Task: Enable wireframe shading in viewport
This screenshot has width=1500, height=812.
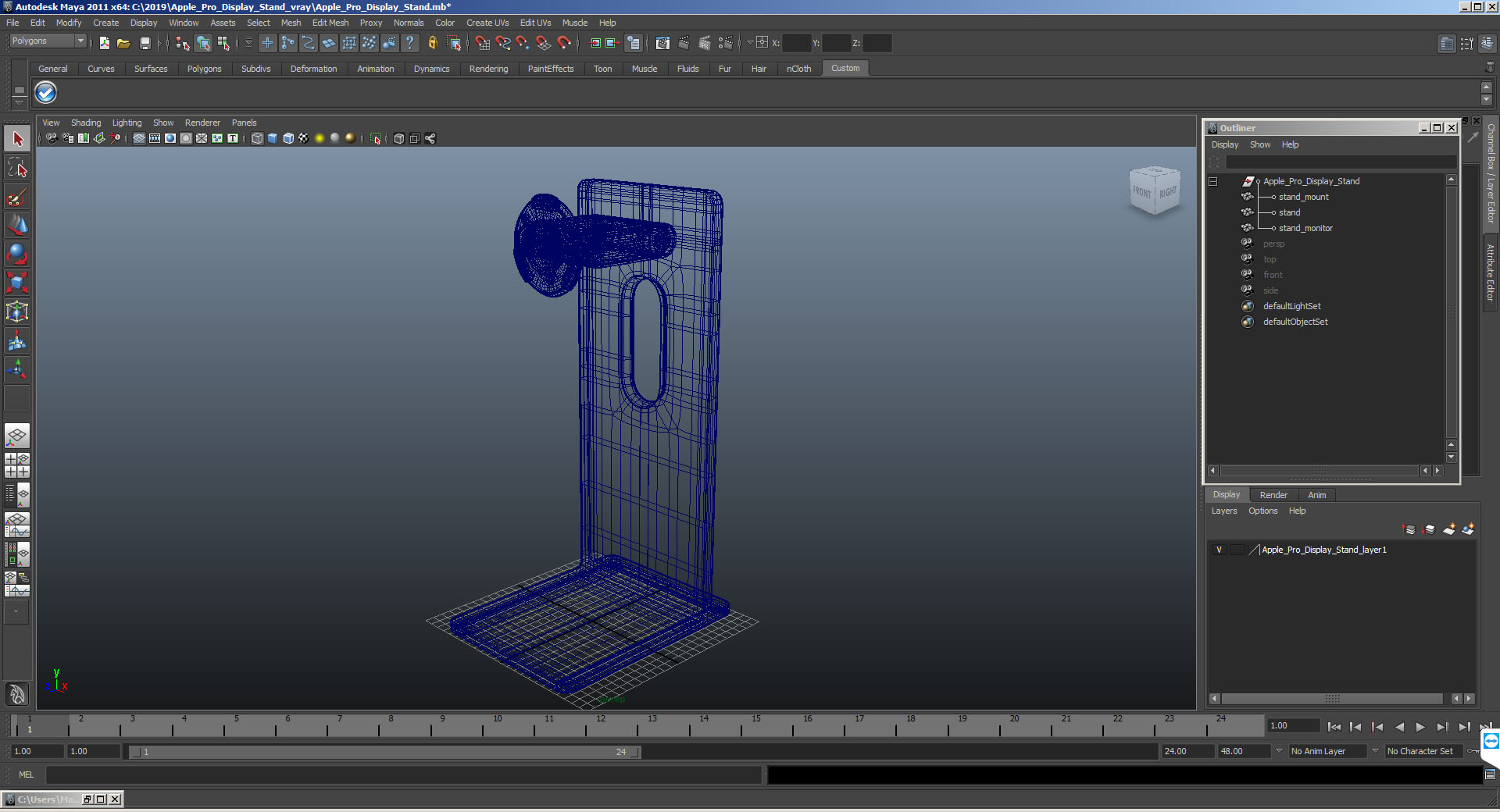Action: coord(257,138)
